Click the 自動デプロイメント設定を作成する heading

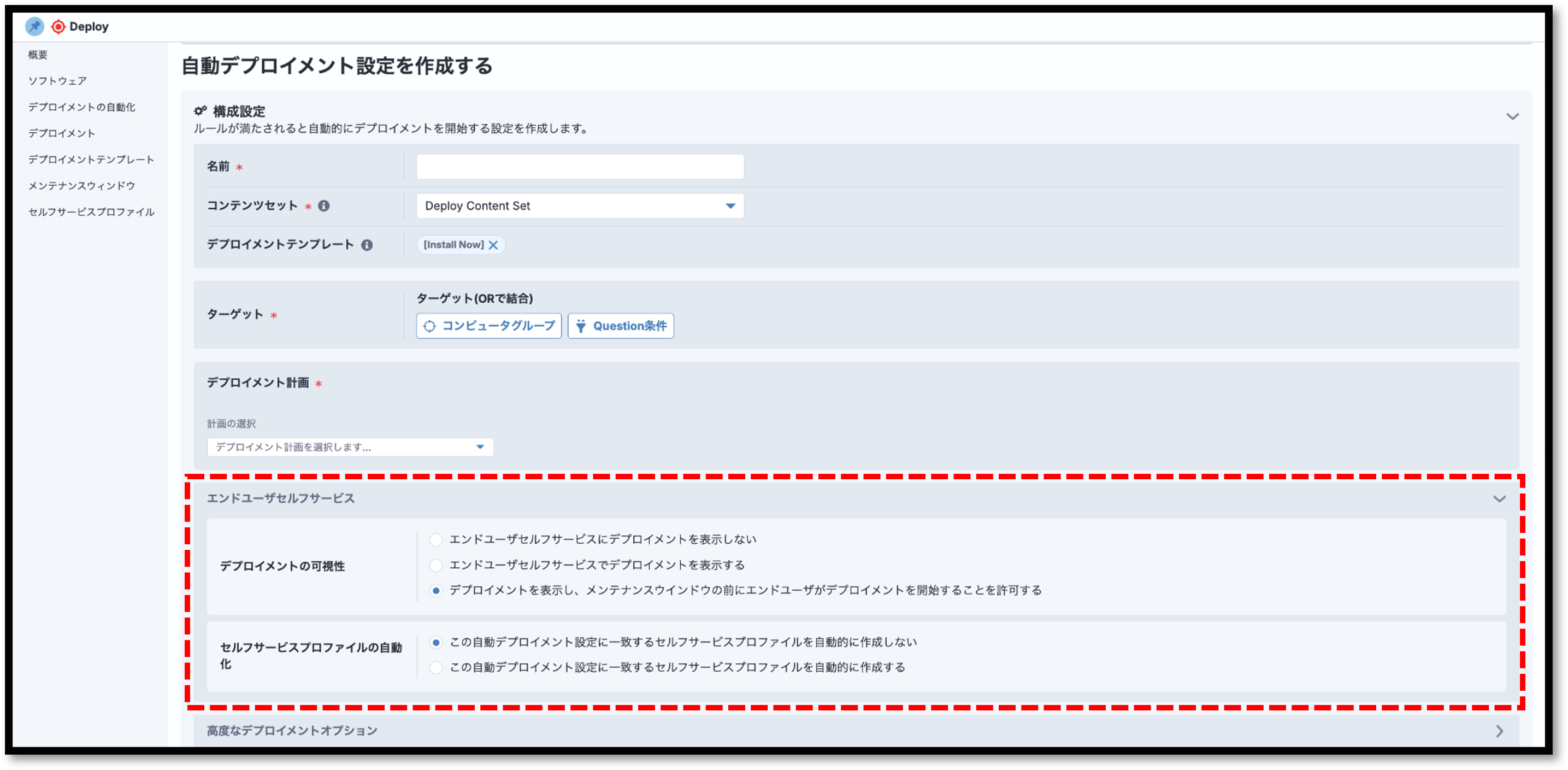pos(337,66)
